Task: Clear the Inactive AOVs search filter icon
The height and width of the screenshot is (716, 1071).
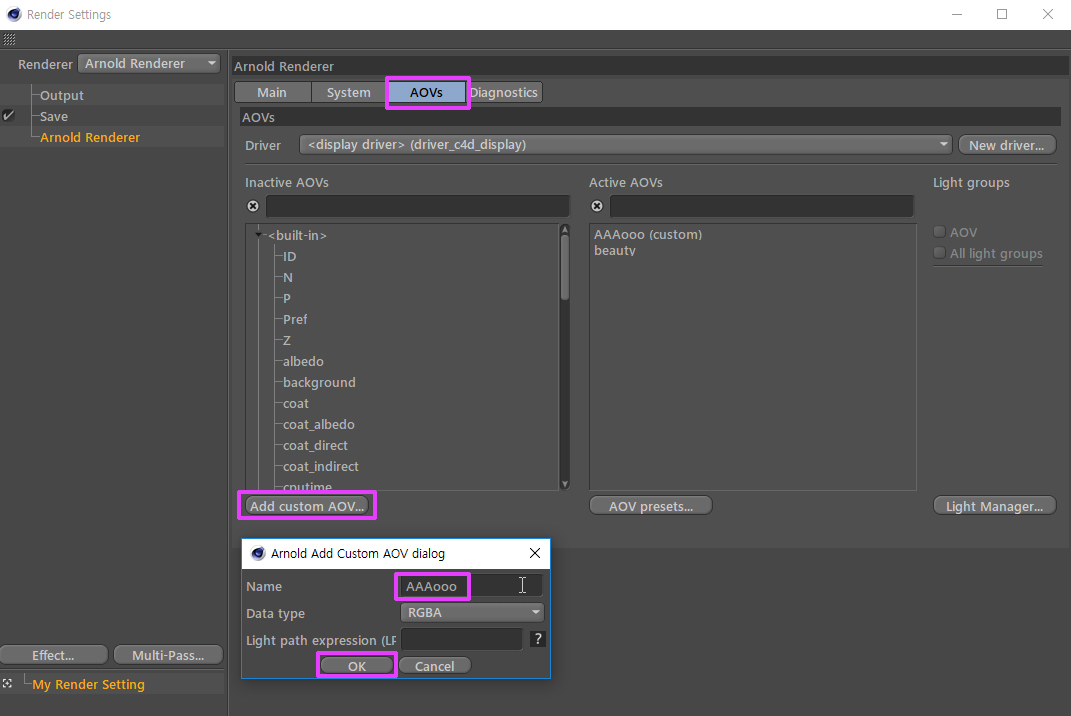Action: (253, 206)
